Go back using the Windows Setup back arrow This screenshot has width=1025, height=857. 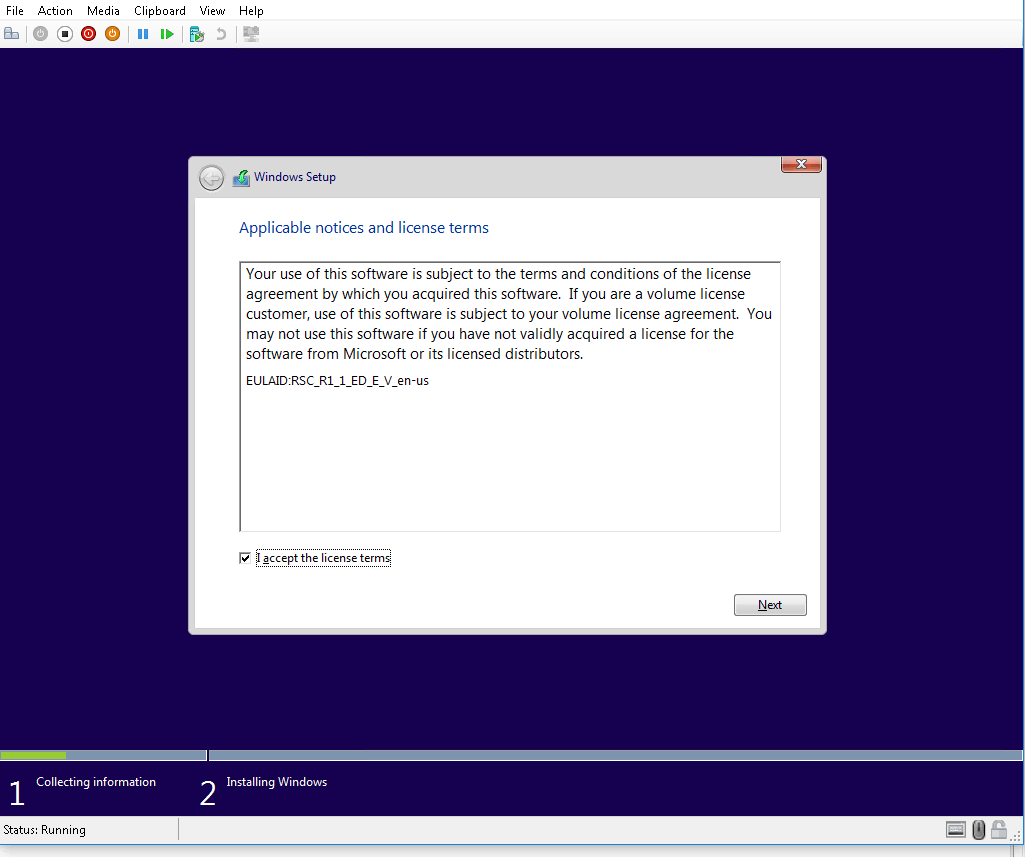coord(211,178)
